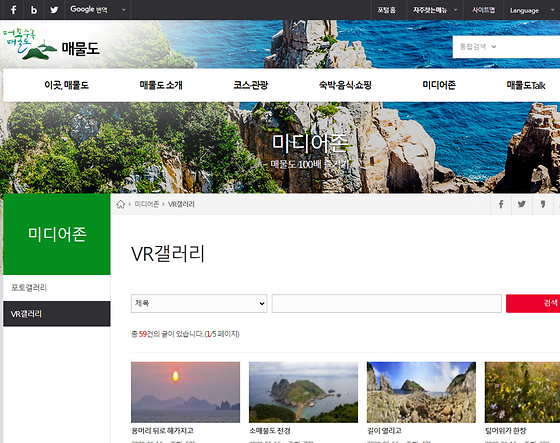Open the wildflower thumbnail
Viewport: 560px width, 443px height.
click(x=522, y=392)
